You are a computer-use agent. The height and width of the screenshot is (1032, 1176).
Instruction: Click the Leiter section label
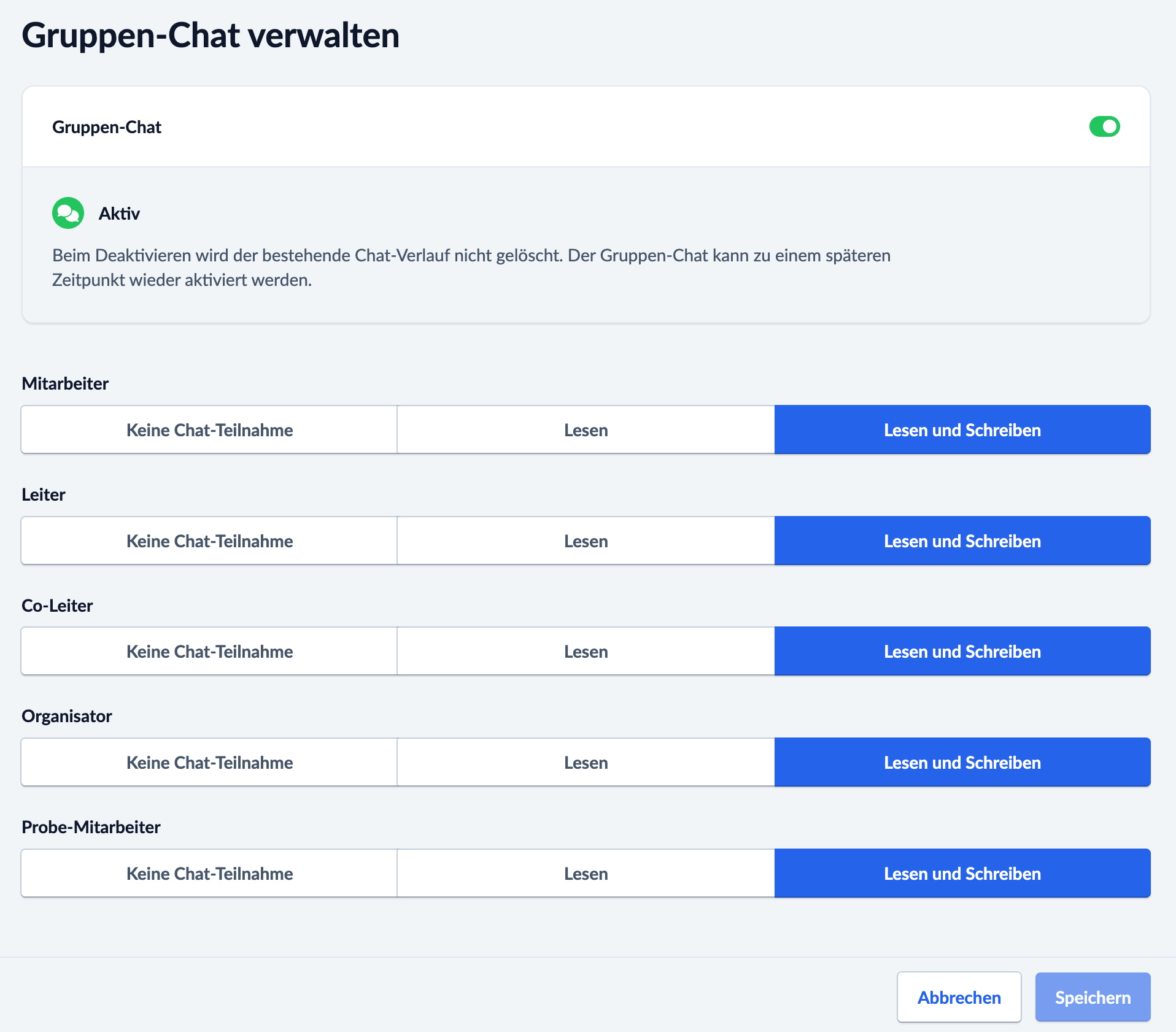coord(44,495)
